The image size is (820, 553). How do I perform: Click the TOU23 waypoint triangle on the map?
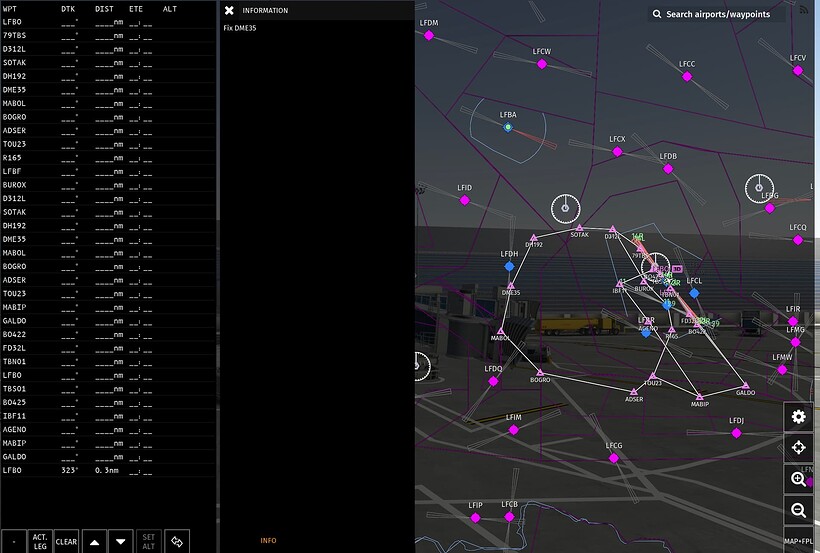click(x=652, y=377)
